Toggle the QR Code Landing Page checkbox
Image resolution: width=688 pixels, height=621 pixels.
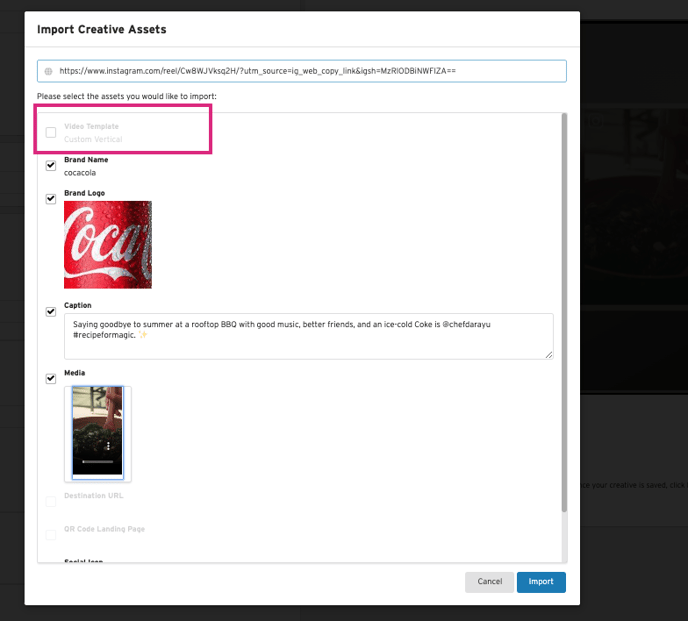[x=51, y=534]
